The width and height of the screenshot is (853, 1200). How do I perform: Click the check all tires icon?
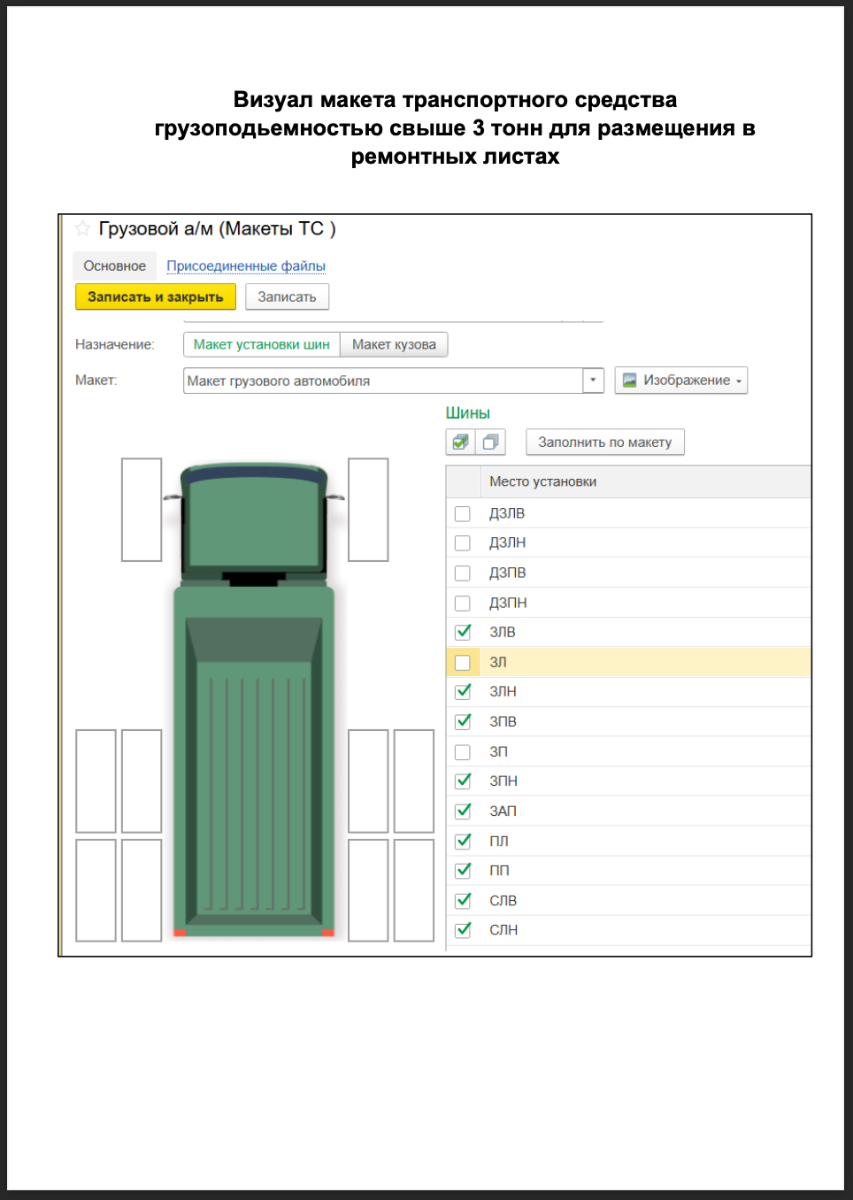click(460, 442)
